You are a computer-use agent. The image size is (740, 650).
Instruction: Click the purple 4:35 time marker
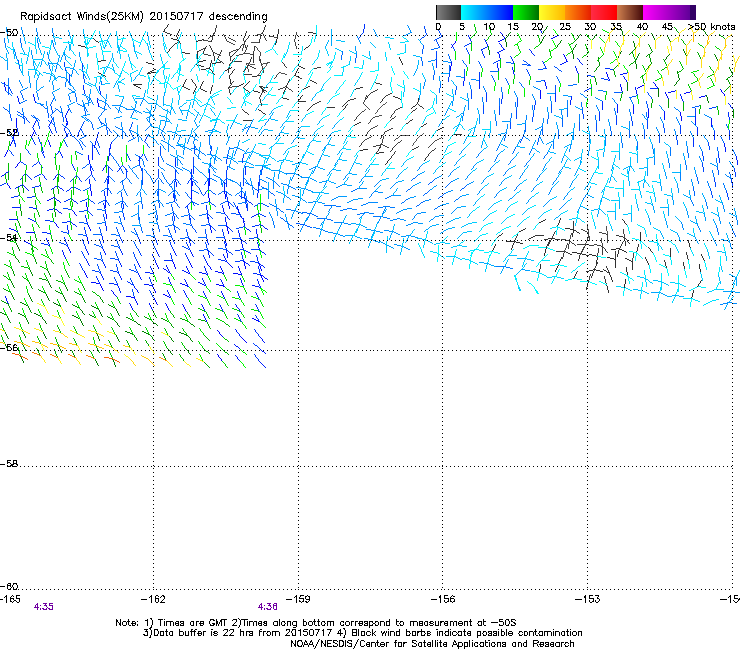43,607
